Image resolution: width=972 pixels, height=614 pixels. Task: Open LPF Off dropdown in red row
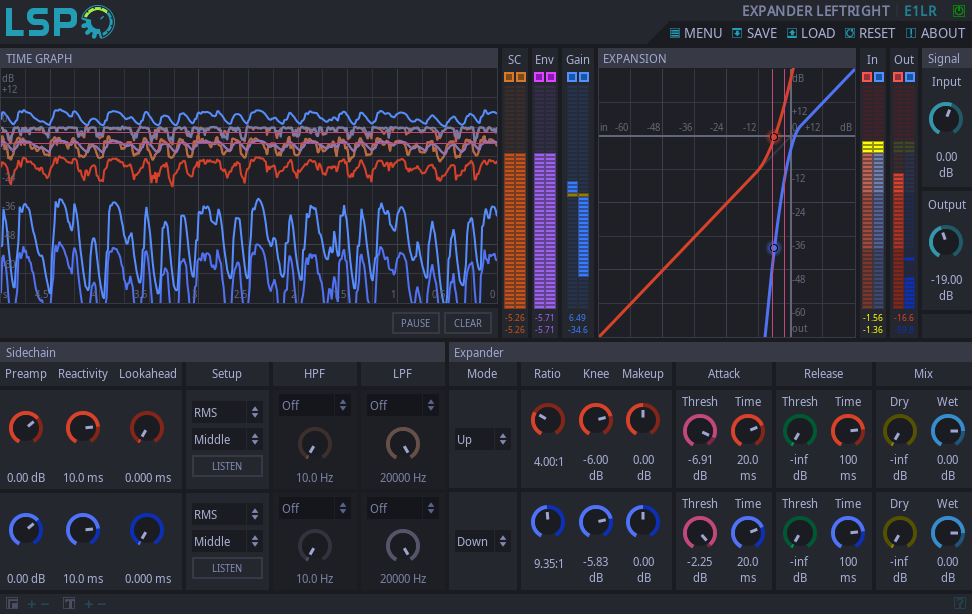click(402, 405)
